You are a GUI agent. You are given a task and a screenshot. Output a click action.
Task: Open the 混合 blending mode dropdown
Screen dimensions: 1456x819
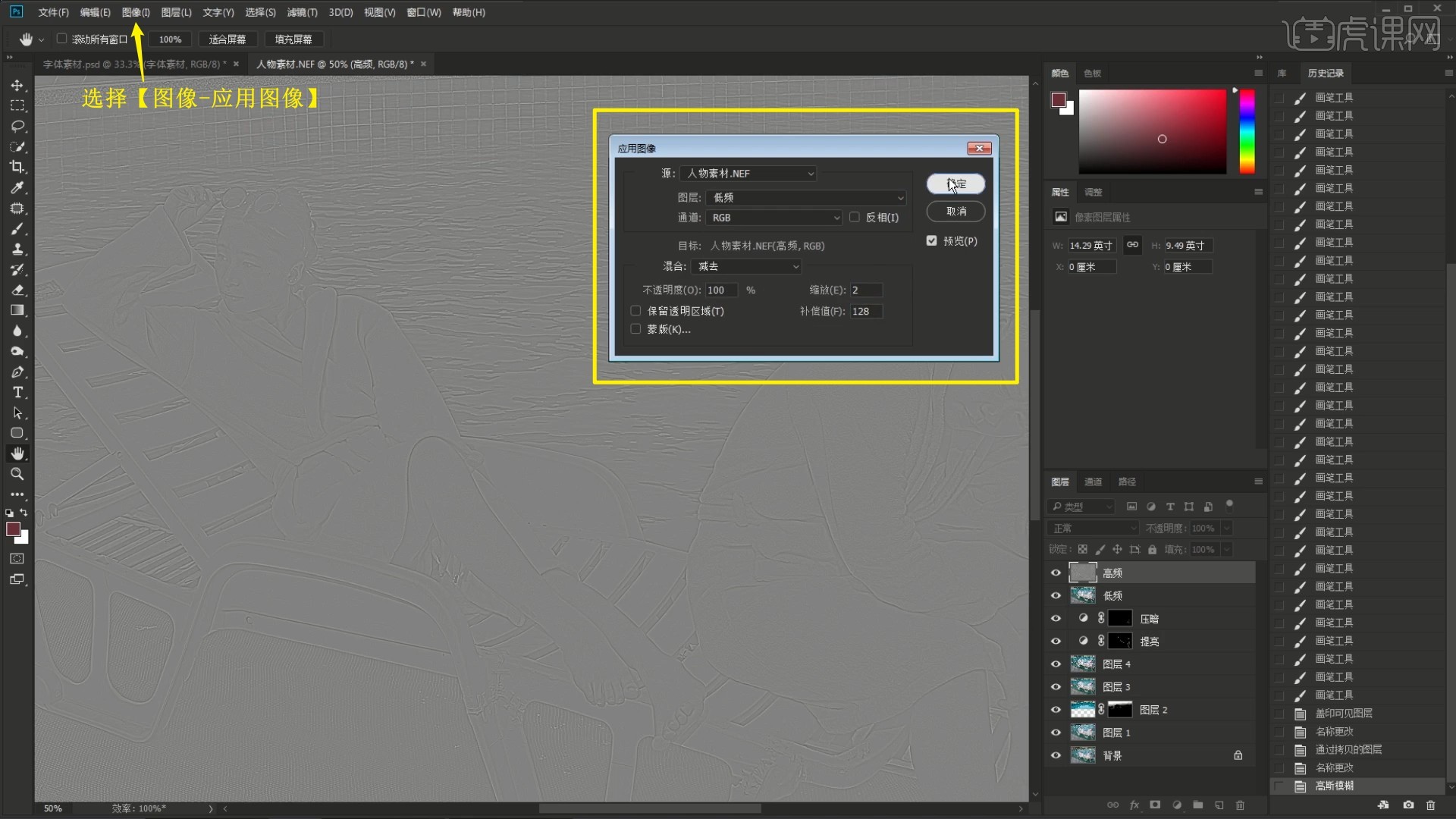pos(746,266)
